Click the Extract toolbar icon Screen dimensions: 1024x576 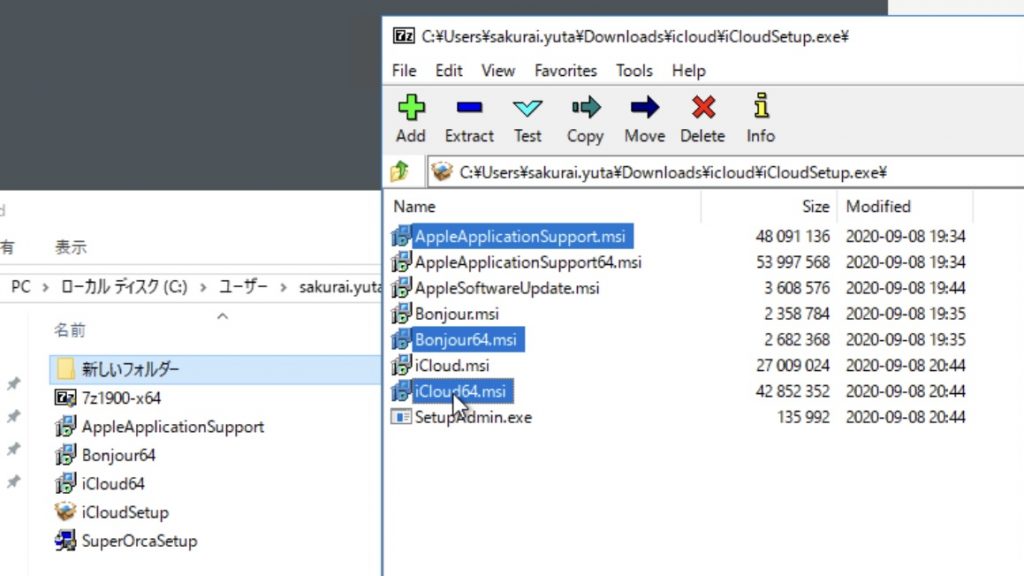[x=469, y=108]
